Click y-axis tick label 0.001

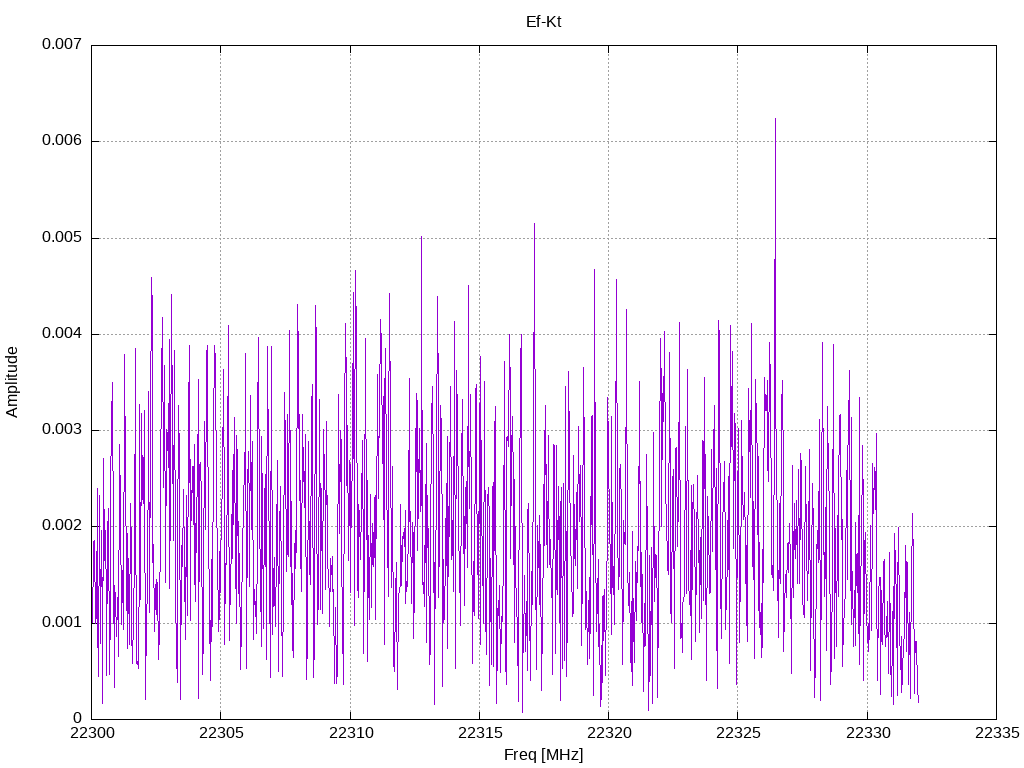(x=62, y=622)
